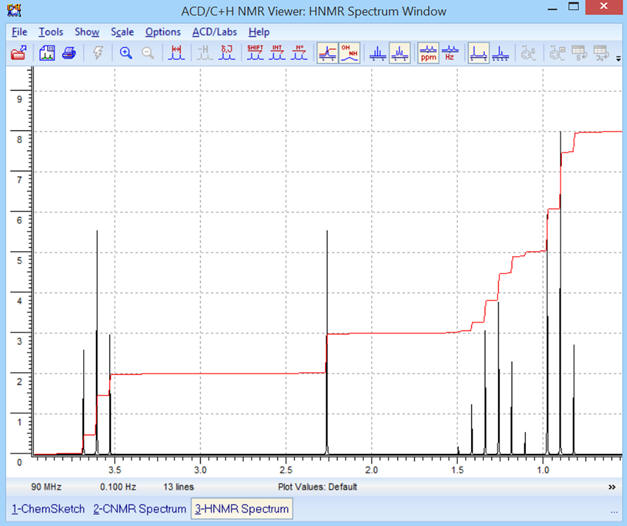
Task: Click the red open folder icon
Action: (x=18, y=53)
